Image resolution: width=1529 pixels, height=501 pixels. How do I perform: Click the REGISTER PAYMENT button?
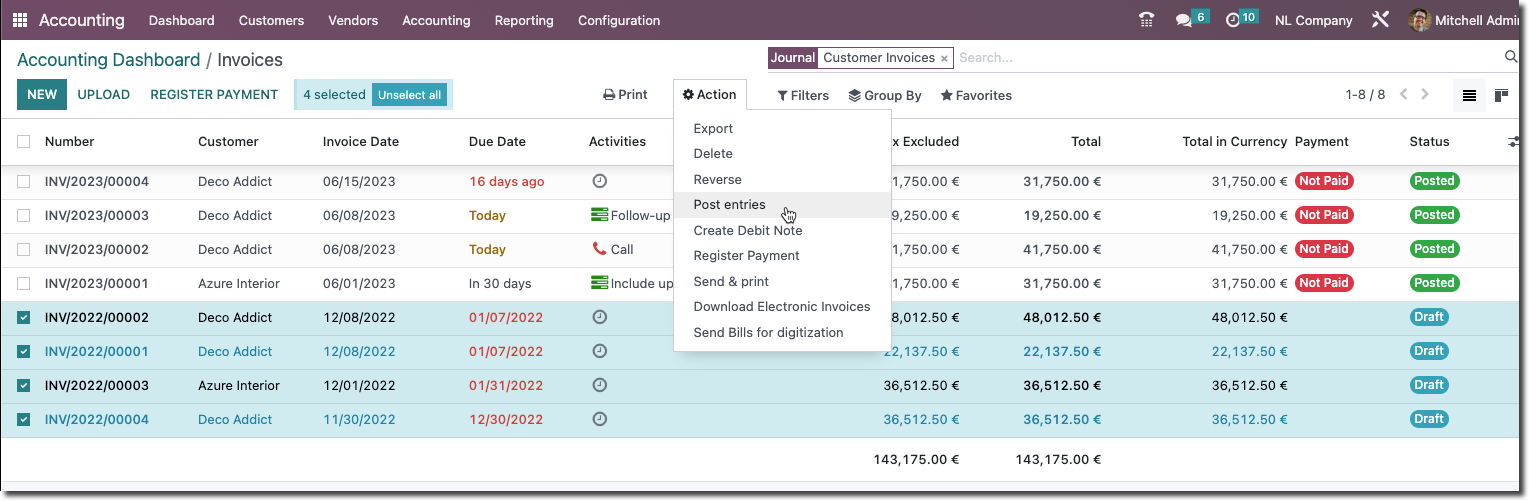(x=214, y=95)
